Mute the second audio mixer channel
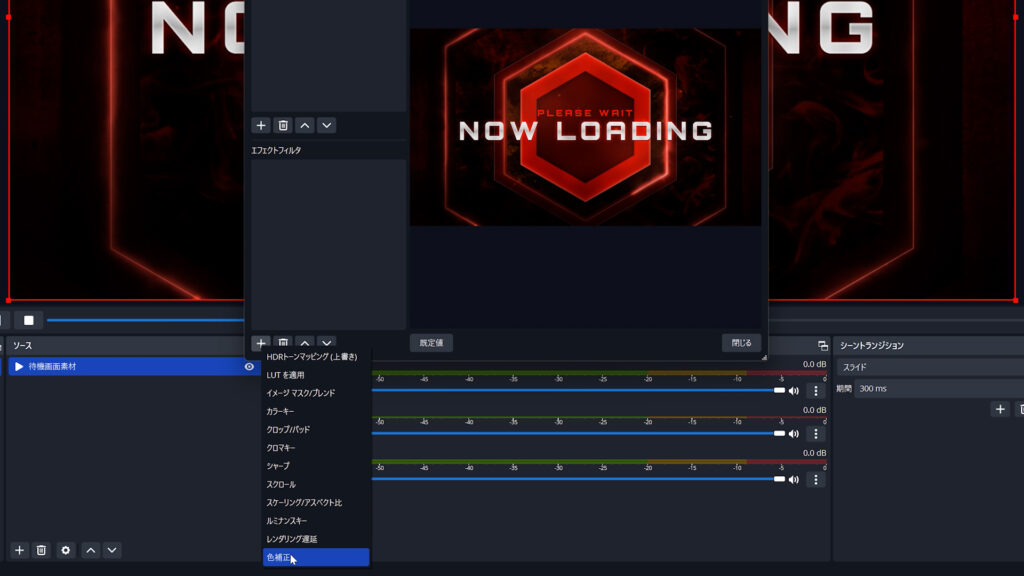This screenshot has width=1024, height=576. click(x=794, y=434)
